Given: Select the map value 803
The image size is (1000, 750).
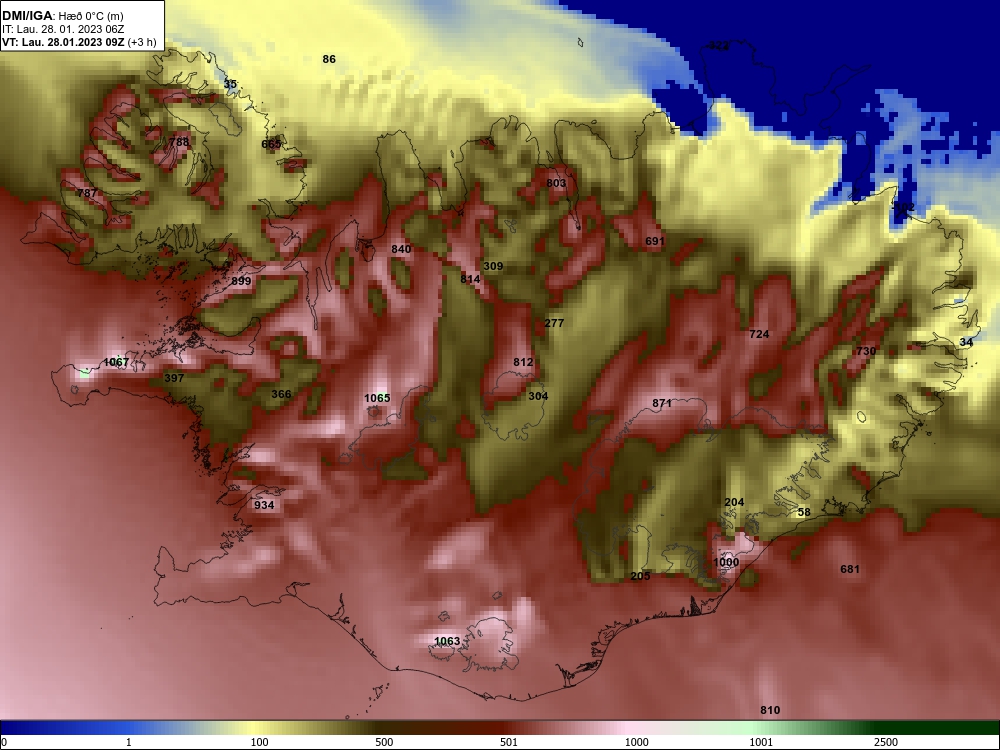Looking at the screenshot, I should [556, 184].
